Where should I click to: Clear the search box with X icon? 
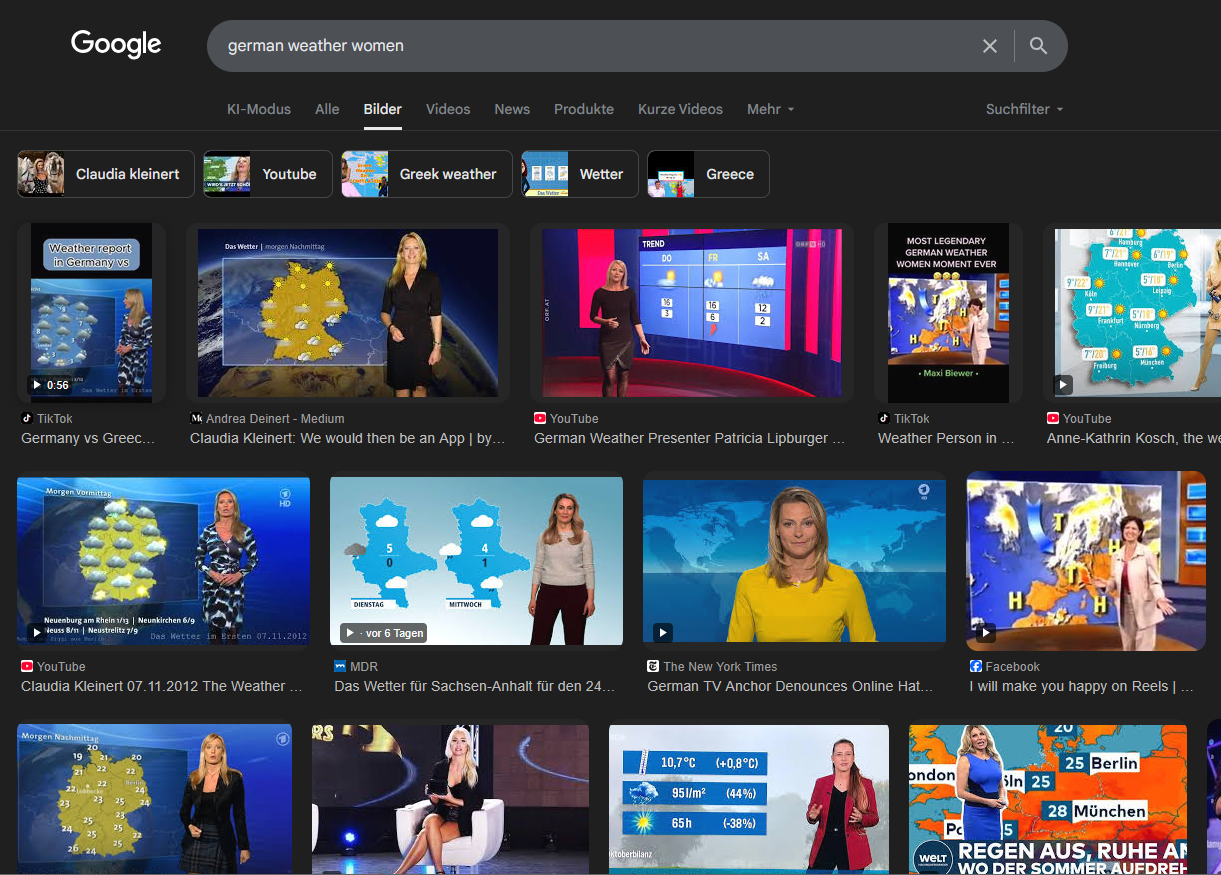(989, 46)
